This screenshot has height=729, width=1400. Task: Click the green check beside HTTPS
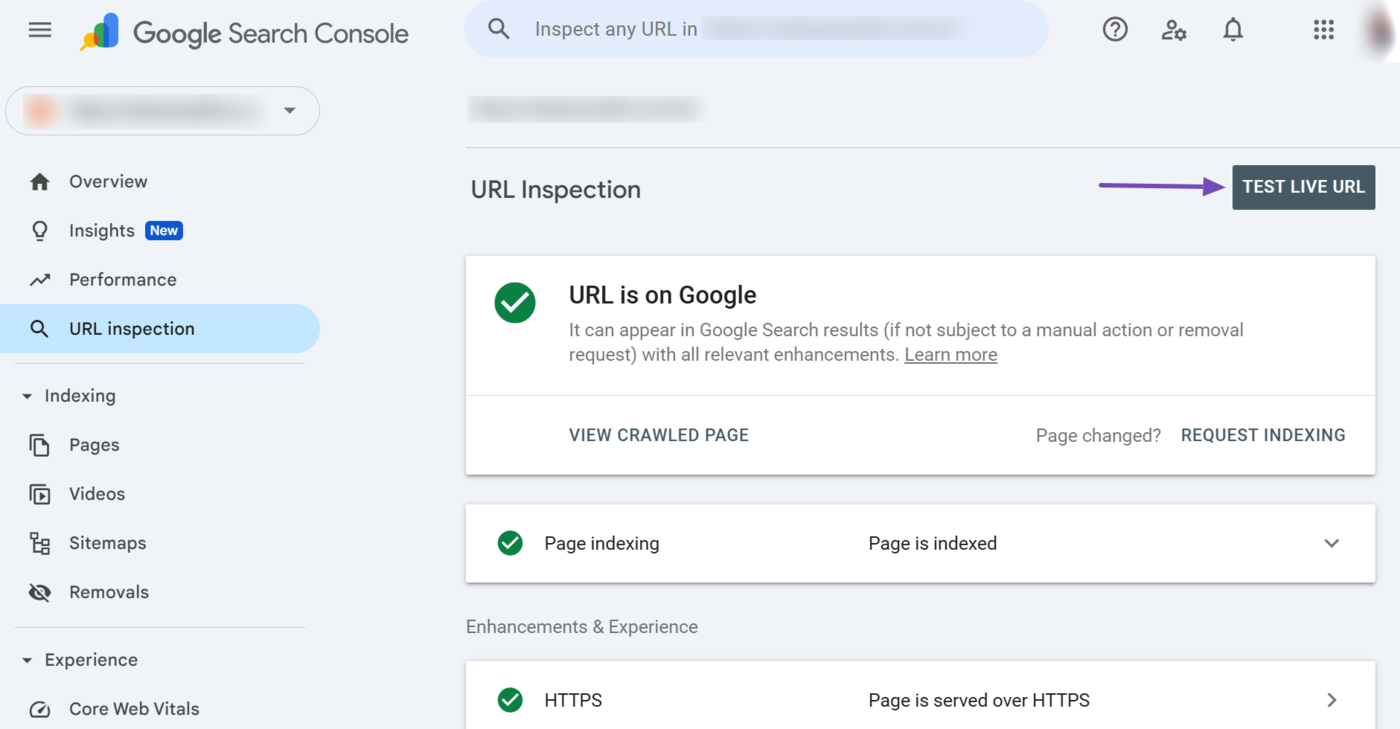click(x=510, y=700)
